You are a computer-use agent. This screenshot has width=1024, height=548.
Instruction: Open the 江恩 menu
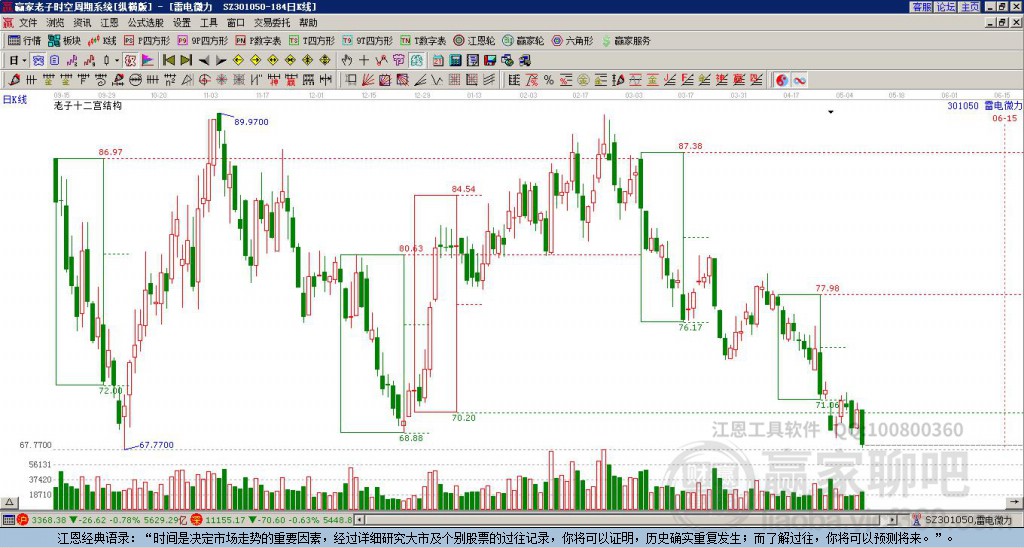[109, 23]
